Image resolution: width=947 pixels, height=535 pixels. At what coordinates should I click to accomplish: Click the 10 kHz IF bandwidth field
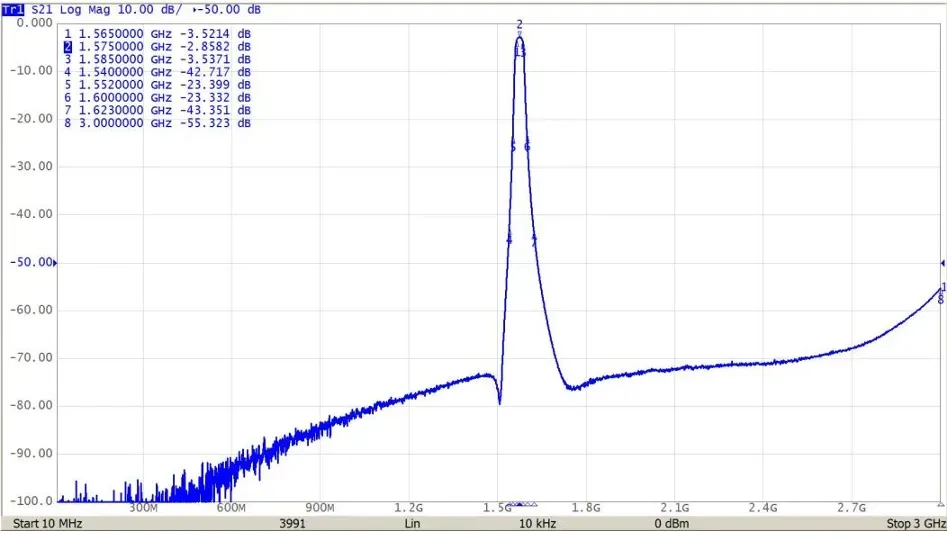pyautogui.click(x=538, y=524)
